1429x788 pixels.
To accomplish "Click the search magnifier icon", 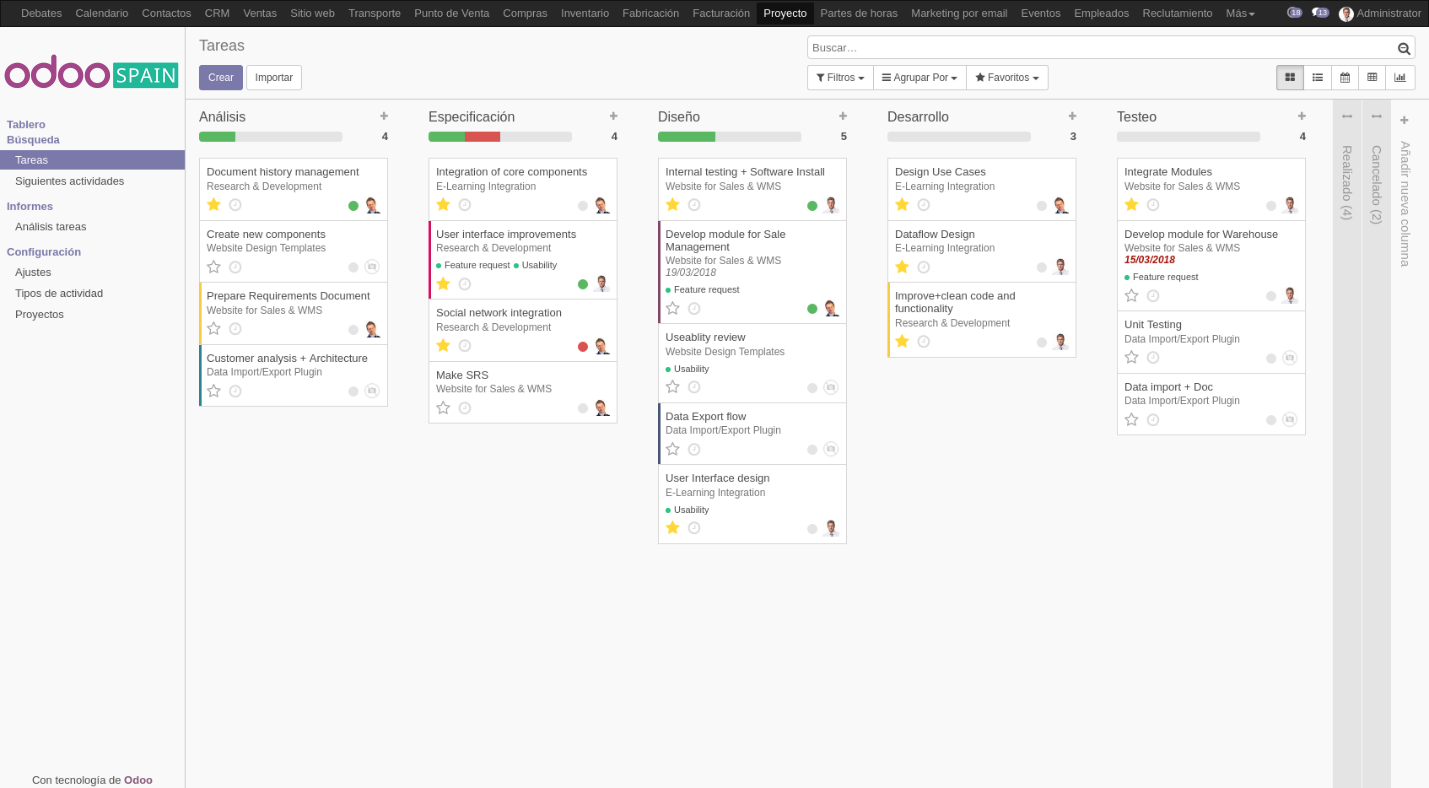I will point(1404,47).
